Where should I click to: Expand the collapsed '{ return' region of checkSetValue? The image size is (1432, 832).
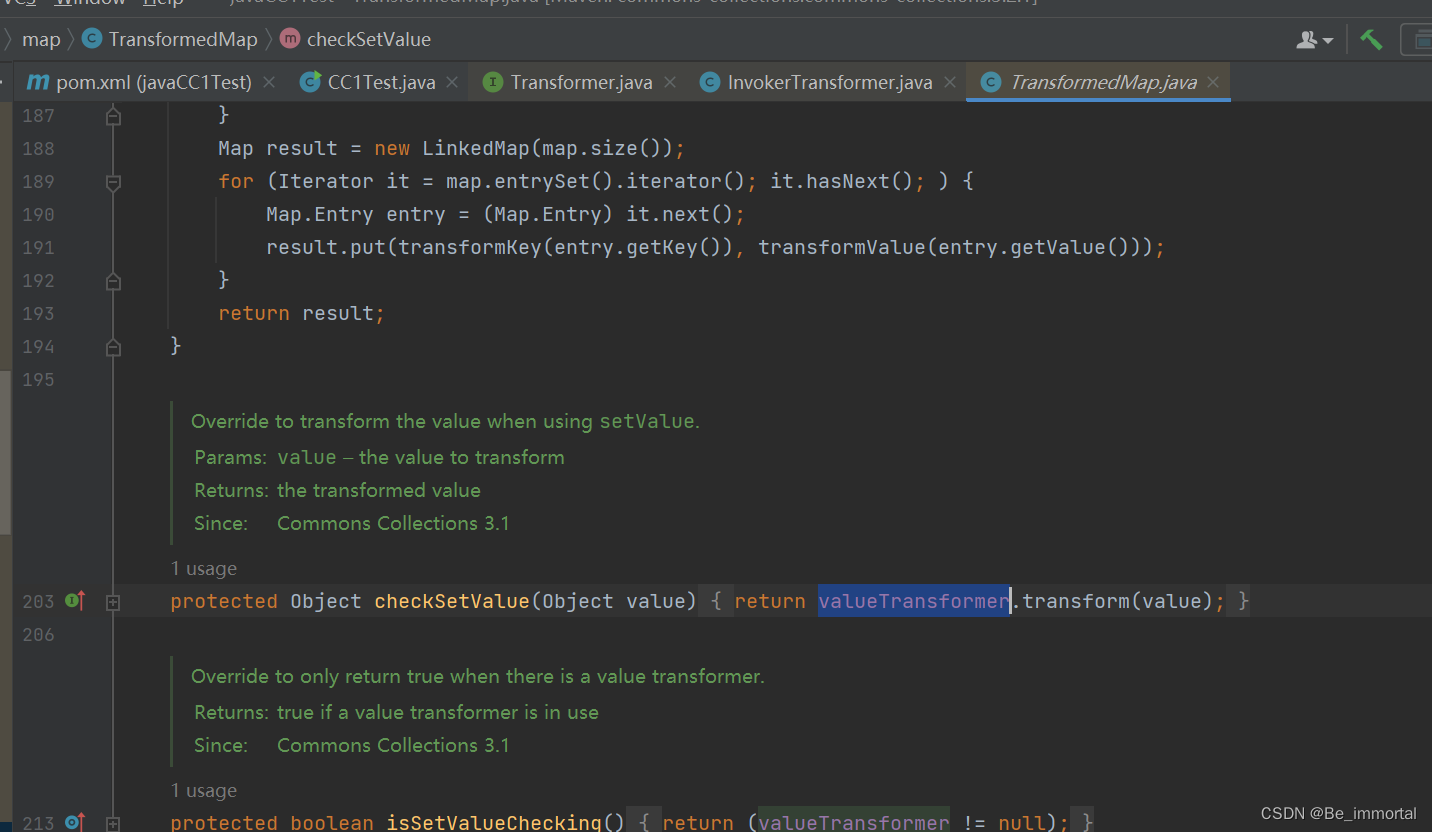tap(716, 601)
